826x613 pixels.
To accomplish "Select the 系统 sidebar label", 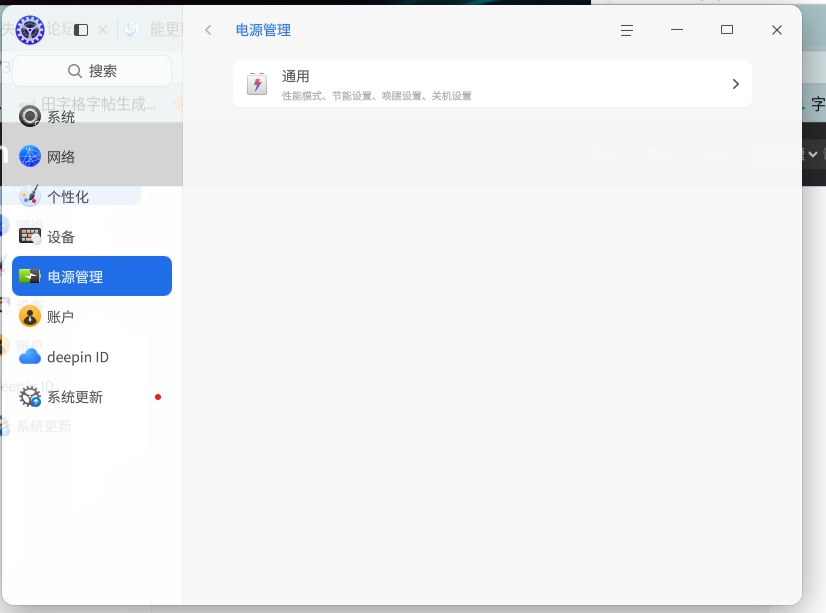I will [x=61, y=117].
